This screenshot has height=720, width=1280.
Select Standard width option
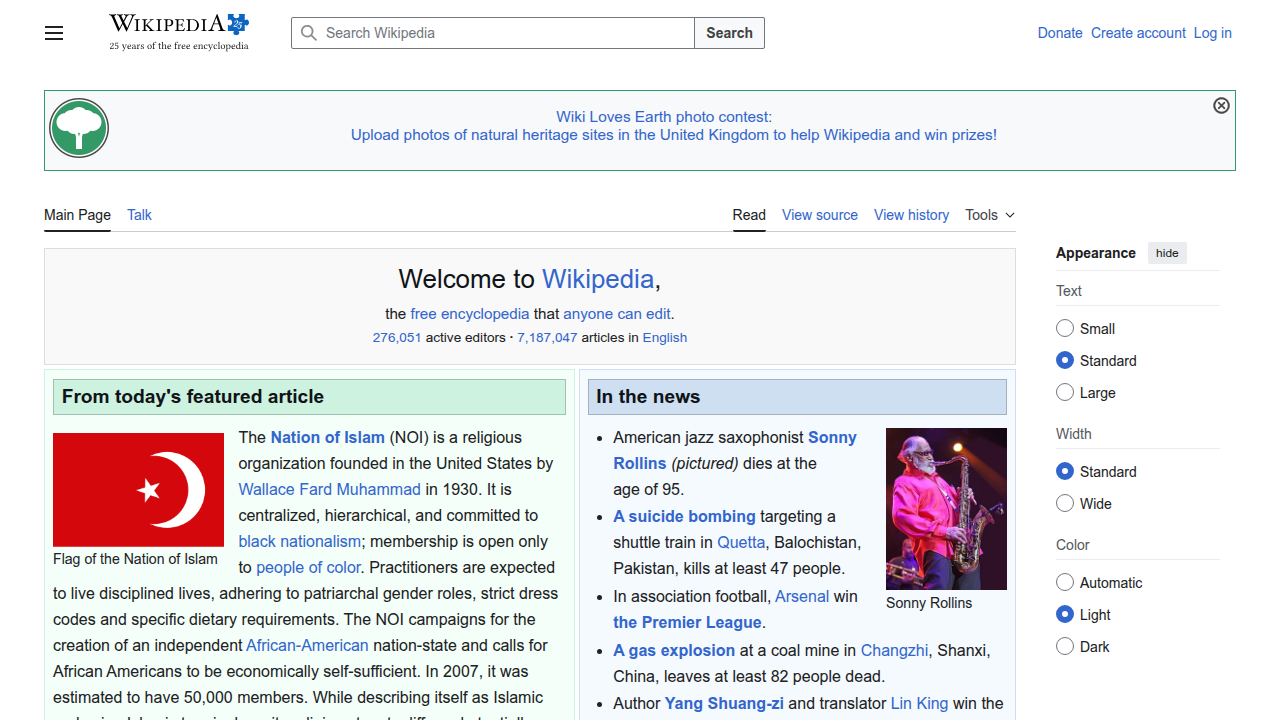click(x=1065, y=471)
